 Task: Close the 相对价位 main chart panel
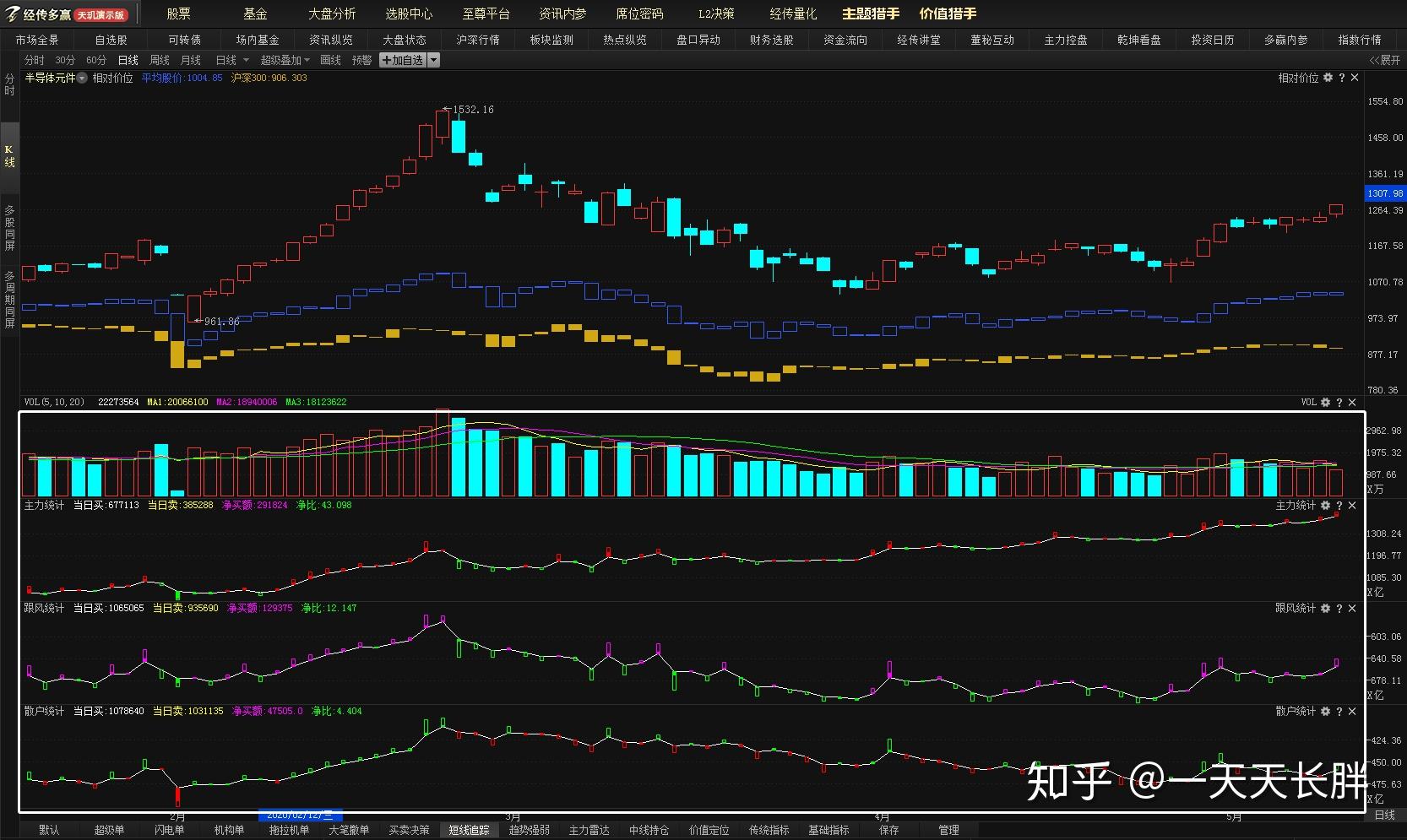1355,78
